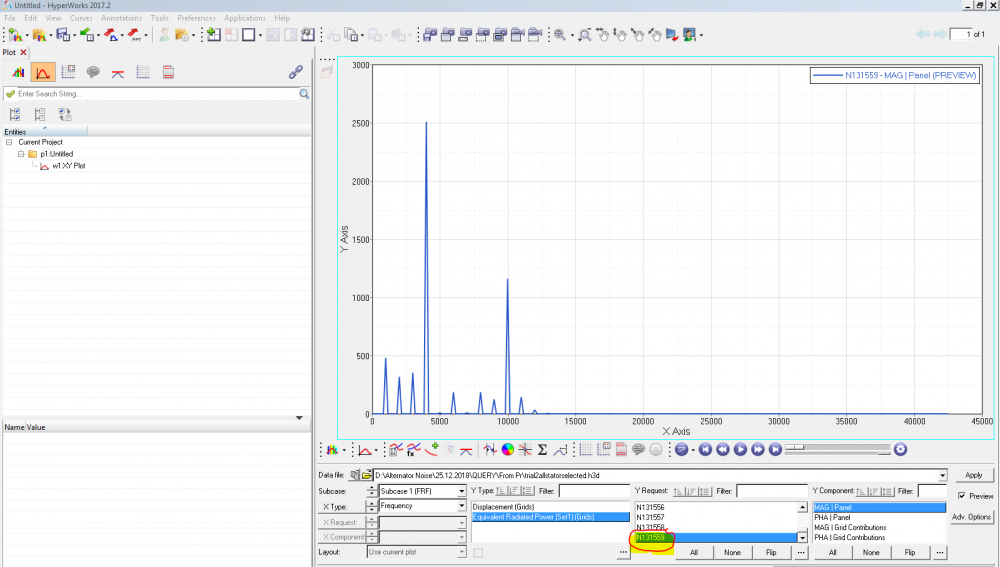Image resolution: width=1000 pixels, height=567 pixels.
Task: Select the Define Curves icon in the browser toolbar
Action: [43, 72]
